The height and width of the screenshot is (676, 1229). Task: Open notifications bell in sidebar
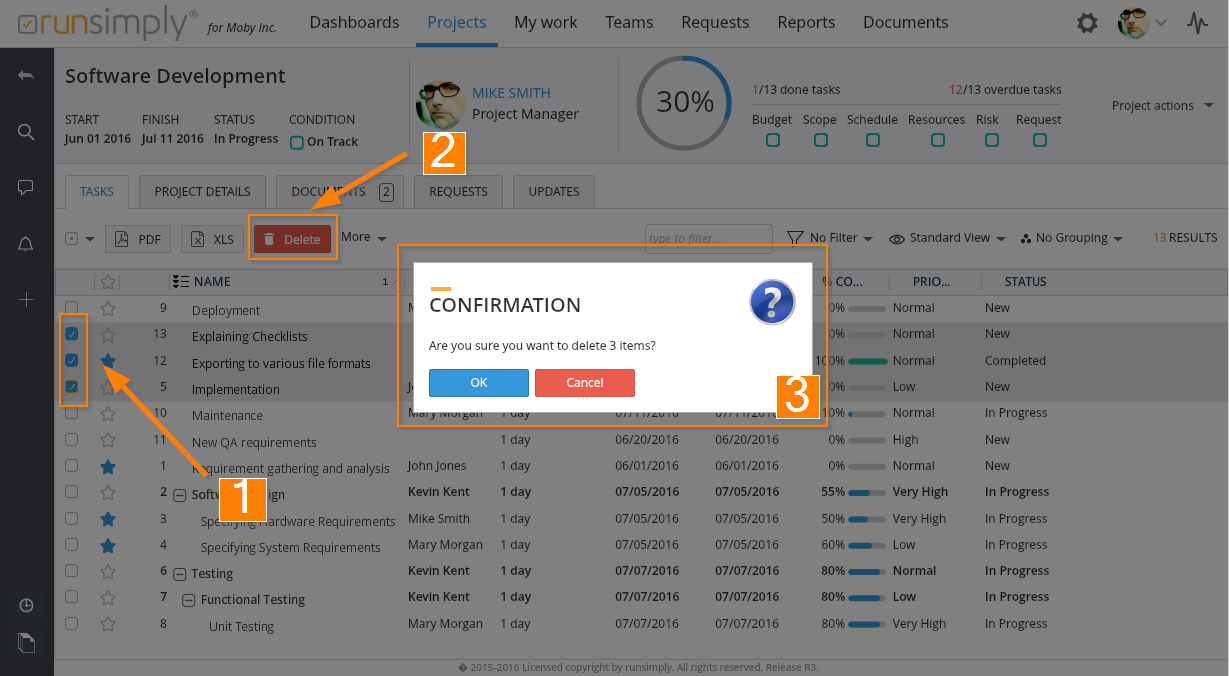tap(26, 244)
